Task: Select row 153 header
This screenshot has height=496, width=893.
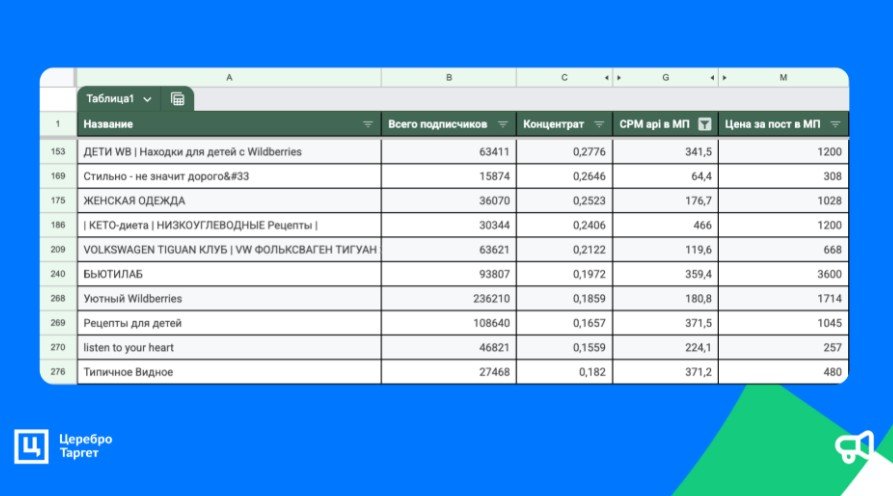Action: [58, 151]
